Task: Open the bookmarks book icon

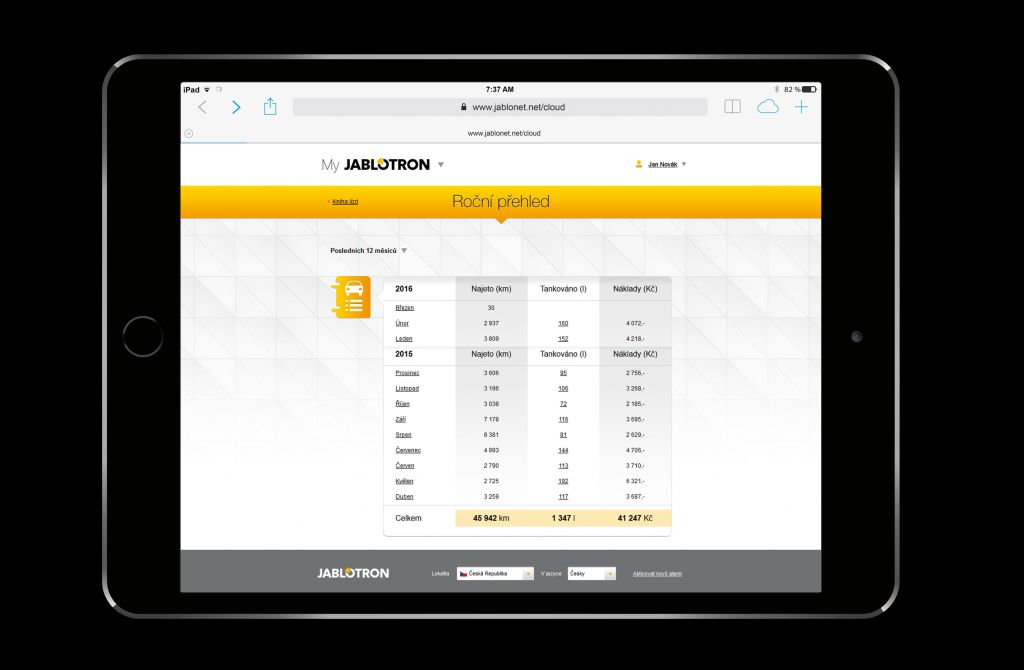Action: tap(732, 107)
